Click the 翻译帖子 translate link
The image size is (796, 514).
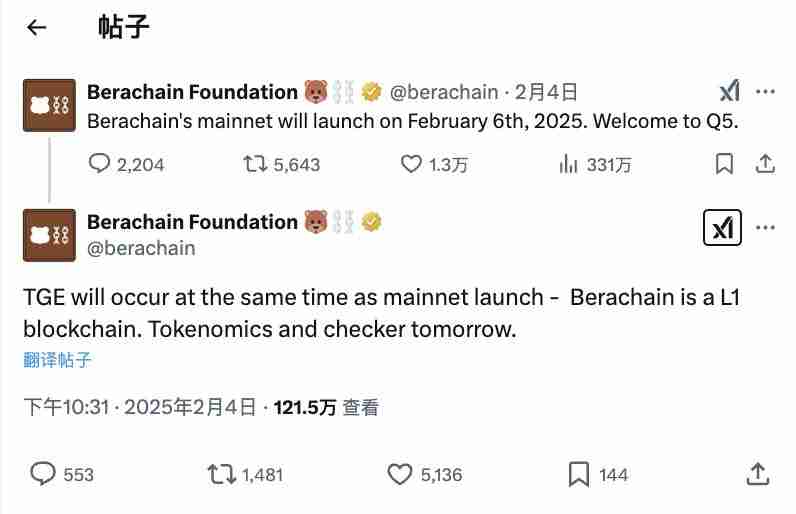coord(57,360)
